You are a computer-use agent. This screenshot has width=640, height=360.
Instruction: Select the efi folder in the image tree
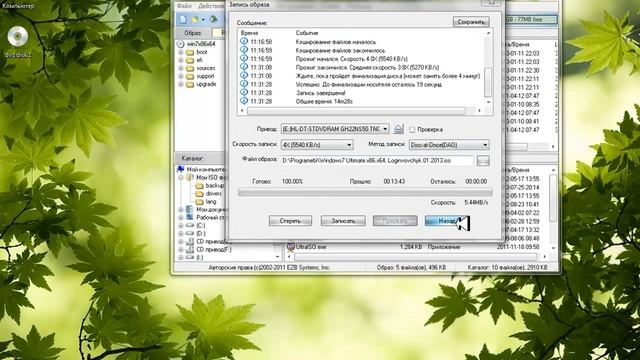pyautogui.click(x=200, y=60)
